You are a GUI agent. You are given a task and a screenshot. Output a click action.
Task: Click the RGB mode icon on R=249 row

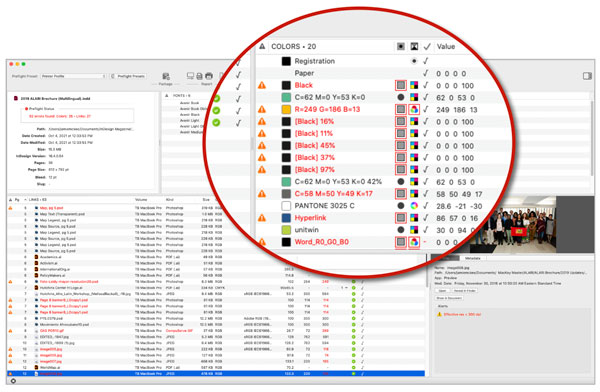point(414,109)
